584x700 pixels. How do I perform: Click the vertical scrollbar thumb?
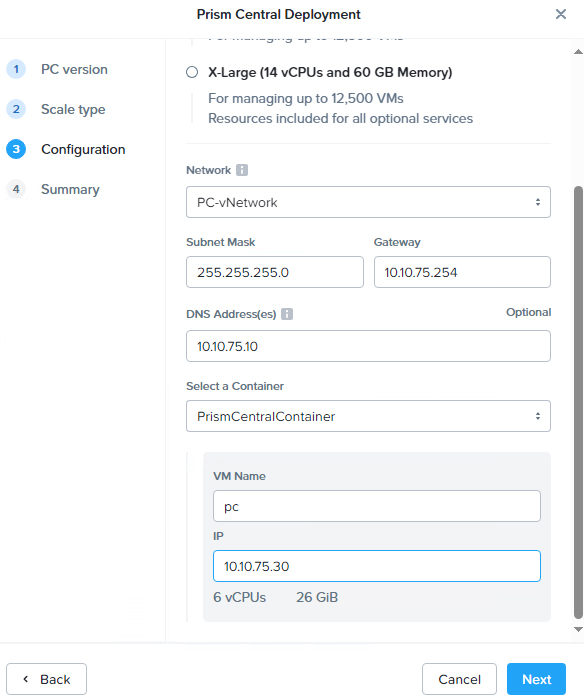(579, 403)
